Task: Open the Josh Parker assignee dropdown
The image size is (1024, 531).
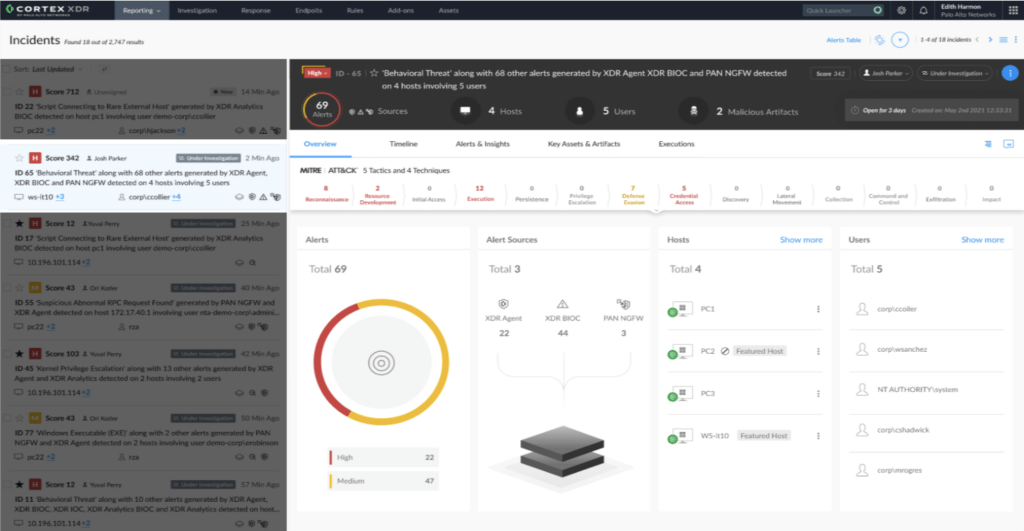Action: point(886,73)
